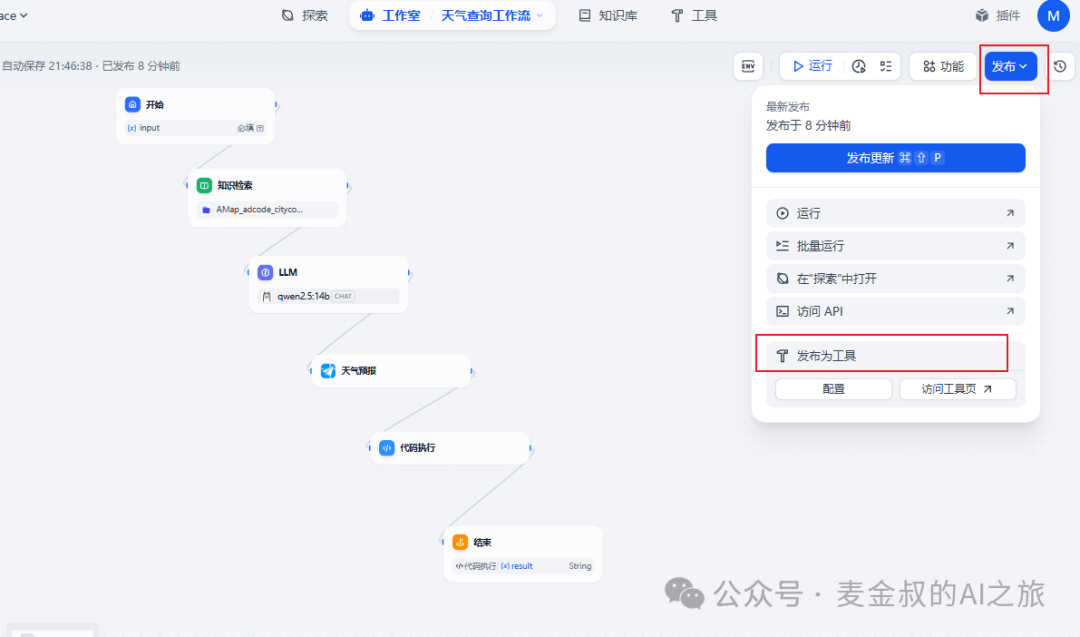Click the 知识检索 node icon
This screenshot has height=637, width=1080.
click(x=203, y=184)
